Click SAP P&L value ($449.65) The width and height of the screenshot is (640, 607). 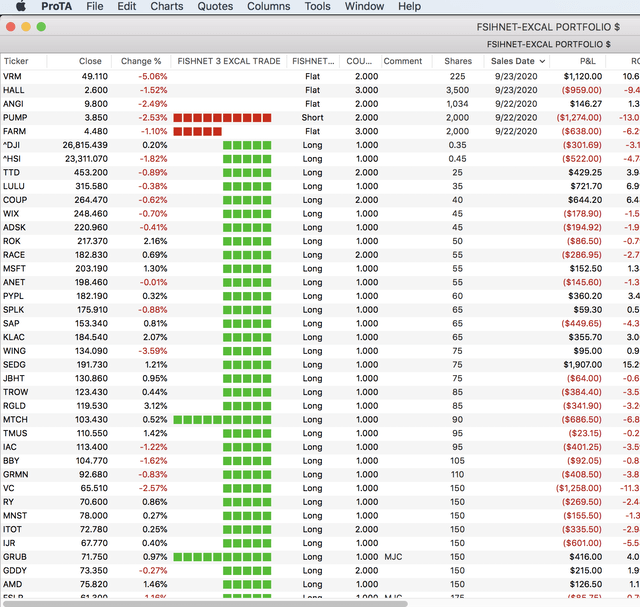coord(581,324)
